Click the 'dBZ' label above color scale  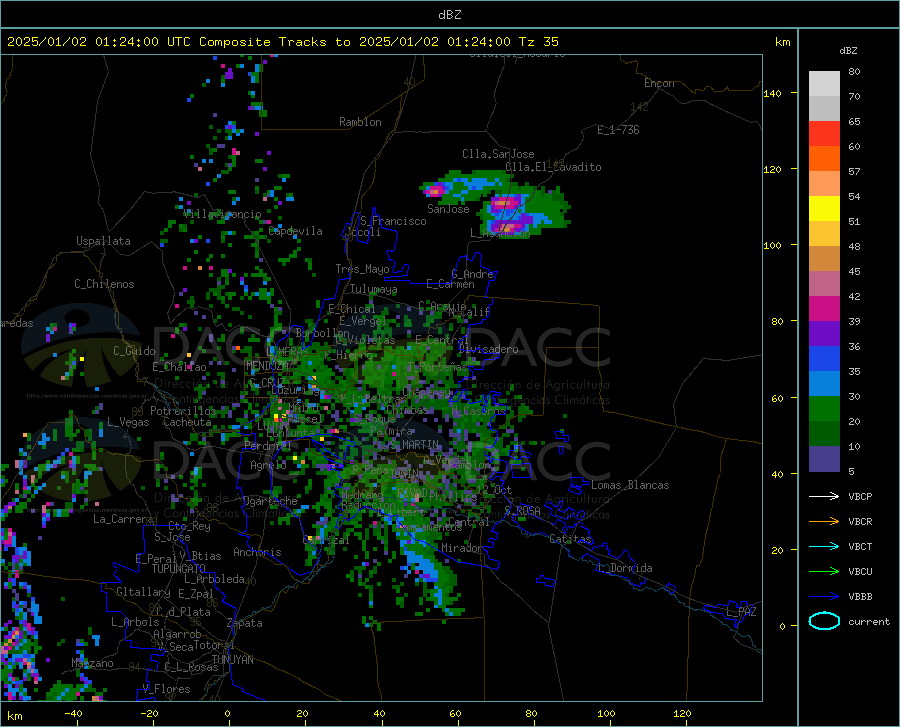848,51
